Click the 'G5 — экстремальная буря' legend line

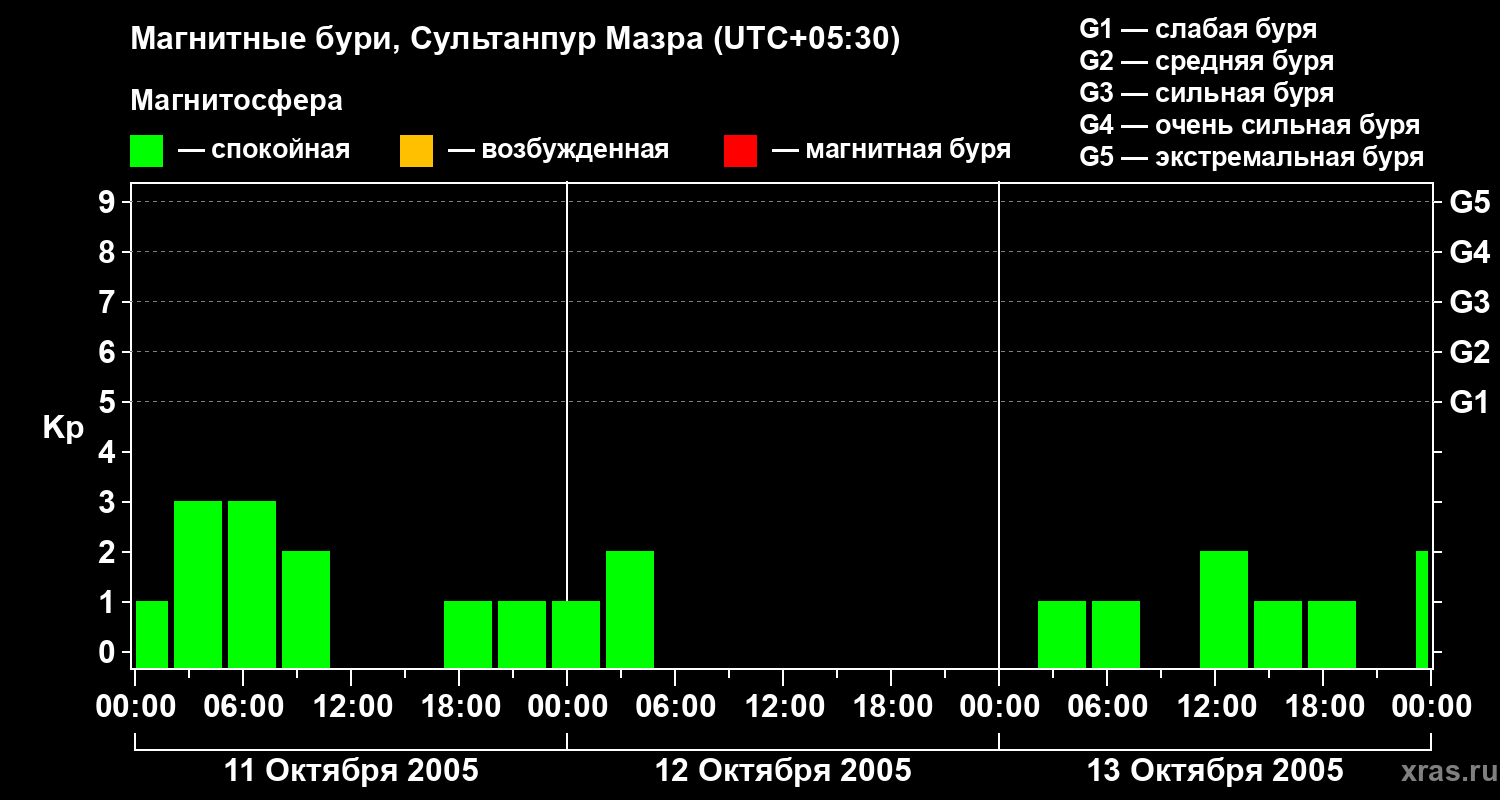tap(1251, 157)
